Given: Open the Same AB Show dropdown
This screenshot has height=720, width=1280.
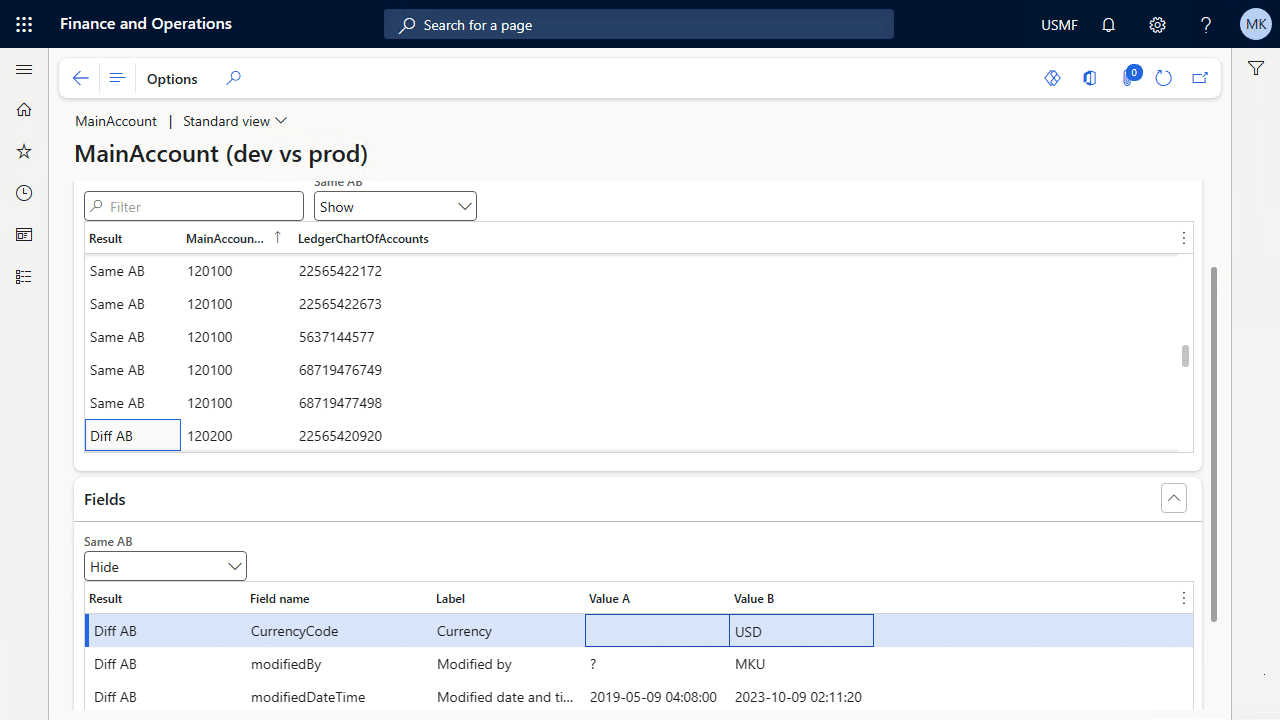Looking at the screenshot, I should click(395, 206).
